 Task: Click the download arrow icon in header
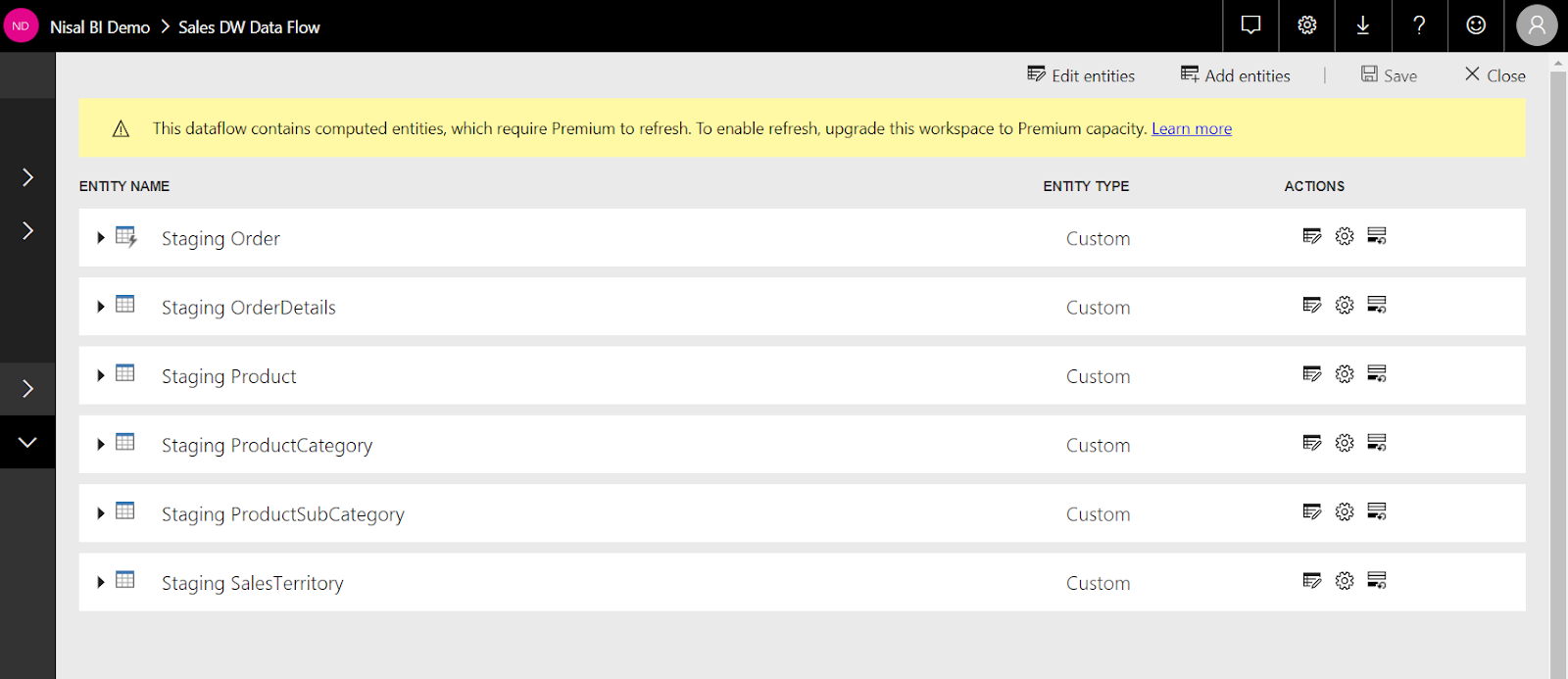[1363, 25]
